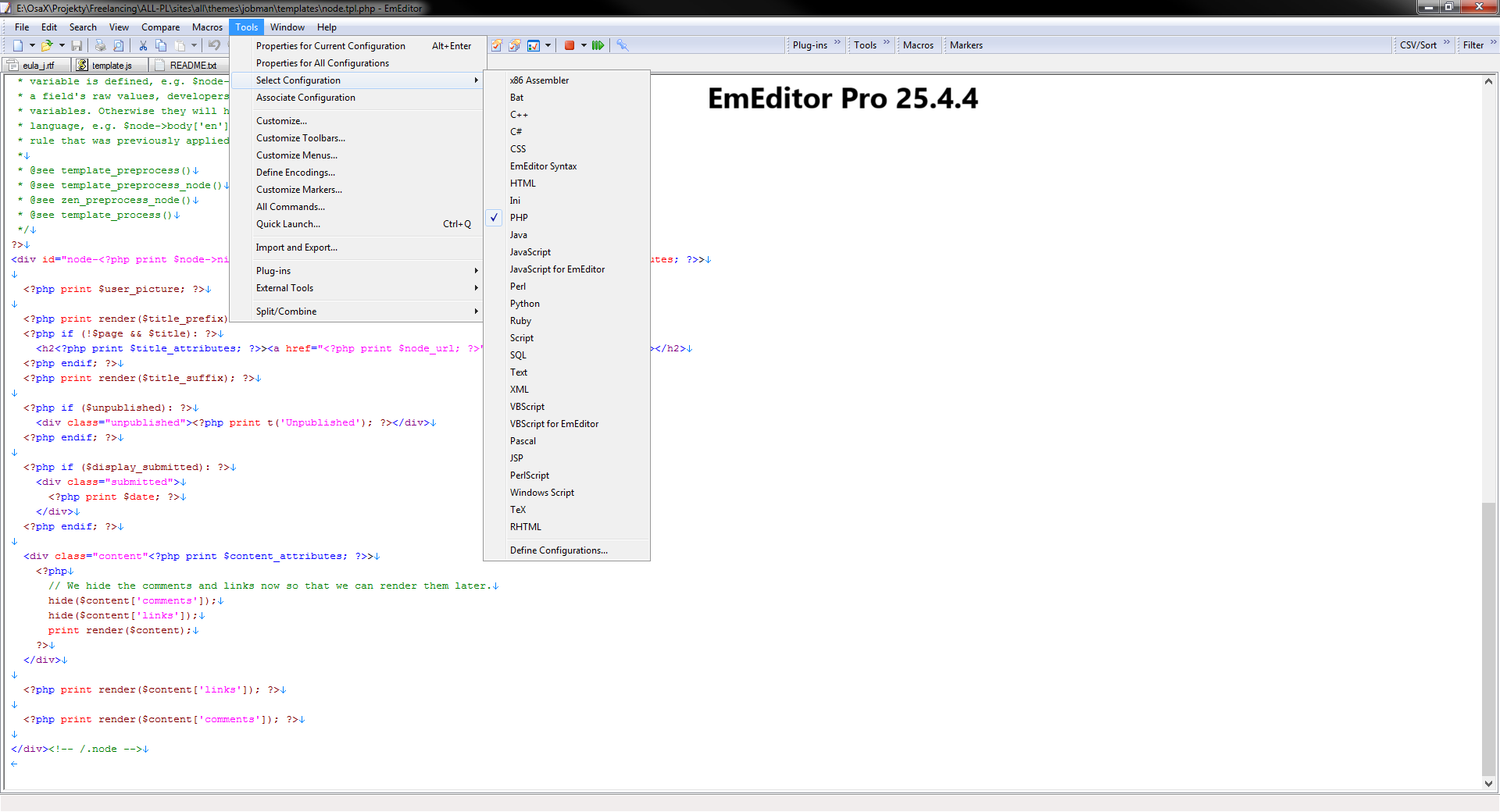Select the Cut icon on the toolbar
Viewport: 1500px width, 812px height.
coord(143,45)
